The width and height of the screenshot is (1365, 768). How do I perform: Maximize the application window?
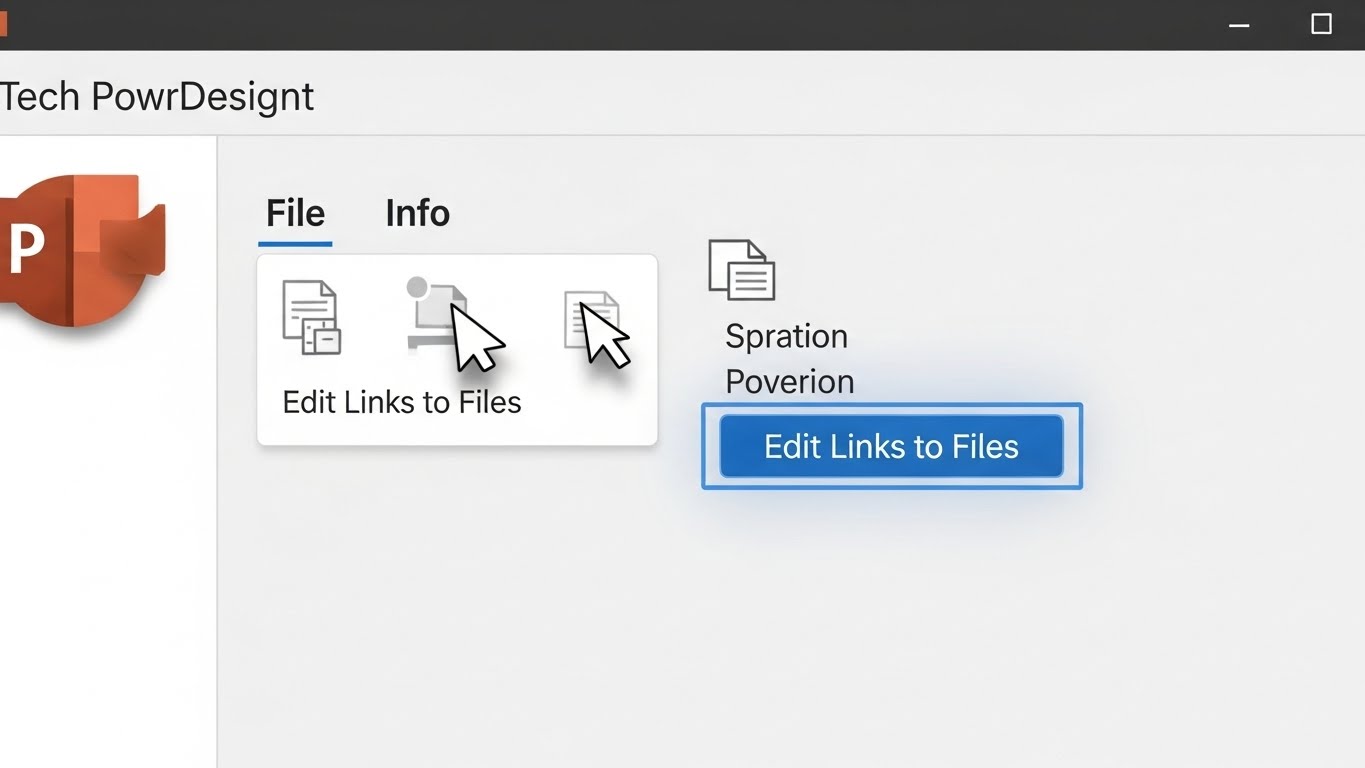click(1321, 24)
